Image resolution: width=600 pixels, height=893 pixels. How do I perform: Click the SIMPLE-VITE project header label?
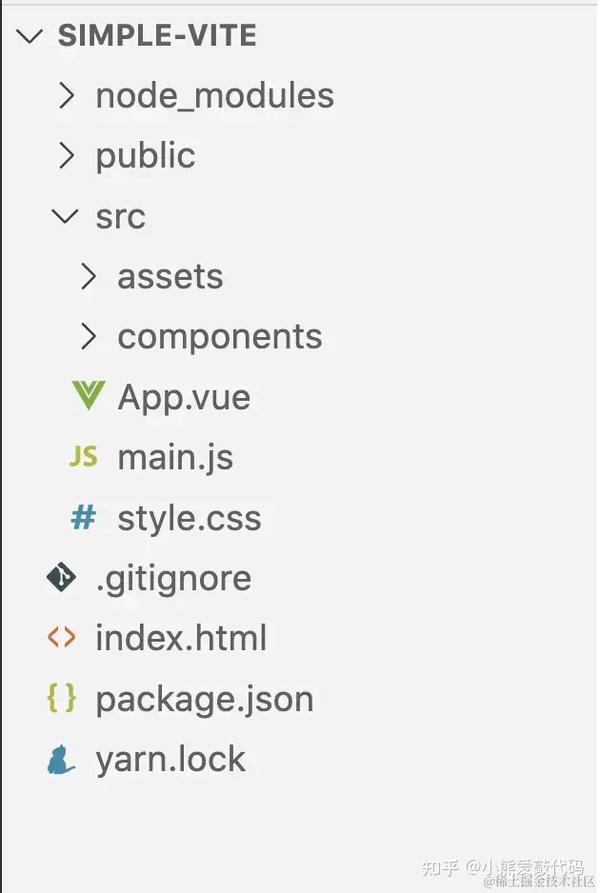157,36
